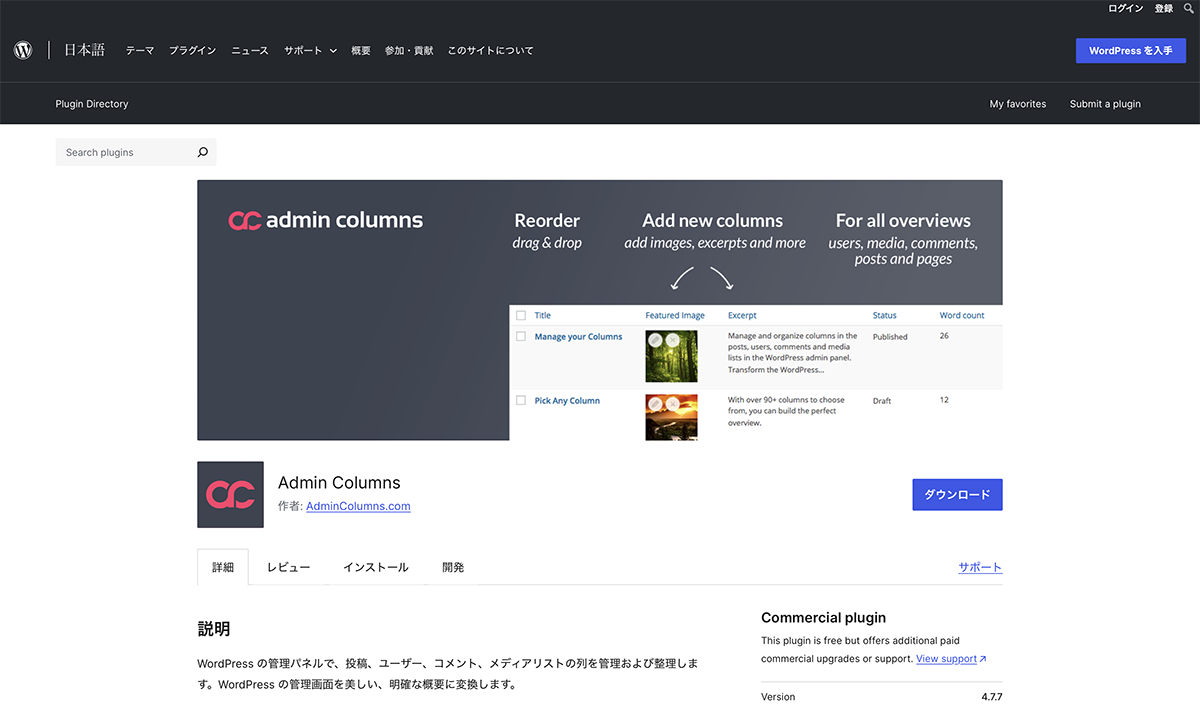
Task: Open the 開発 tab
Action: pyautogui.click(x=453, y=567)
